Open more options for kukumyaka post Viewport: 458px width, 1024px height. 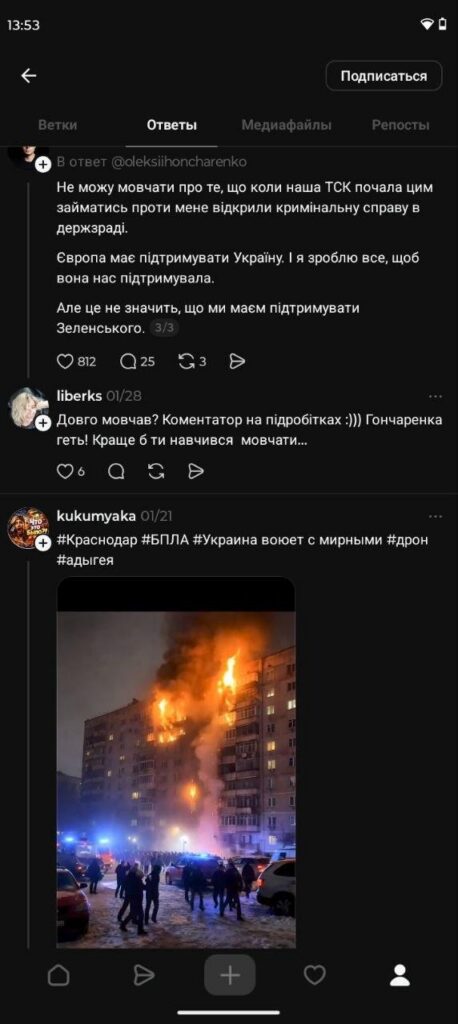(435, 517)
